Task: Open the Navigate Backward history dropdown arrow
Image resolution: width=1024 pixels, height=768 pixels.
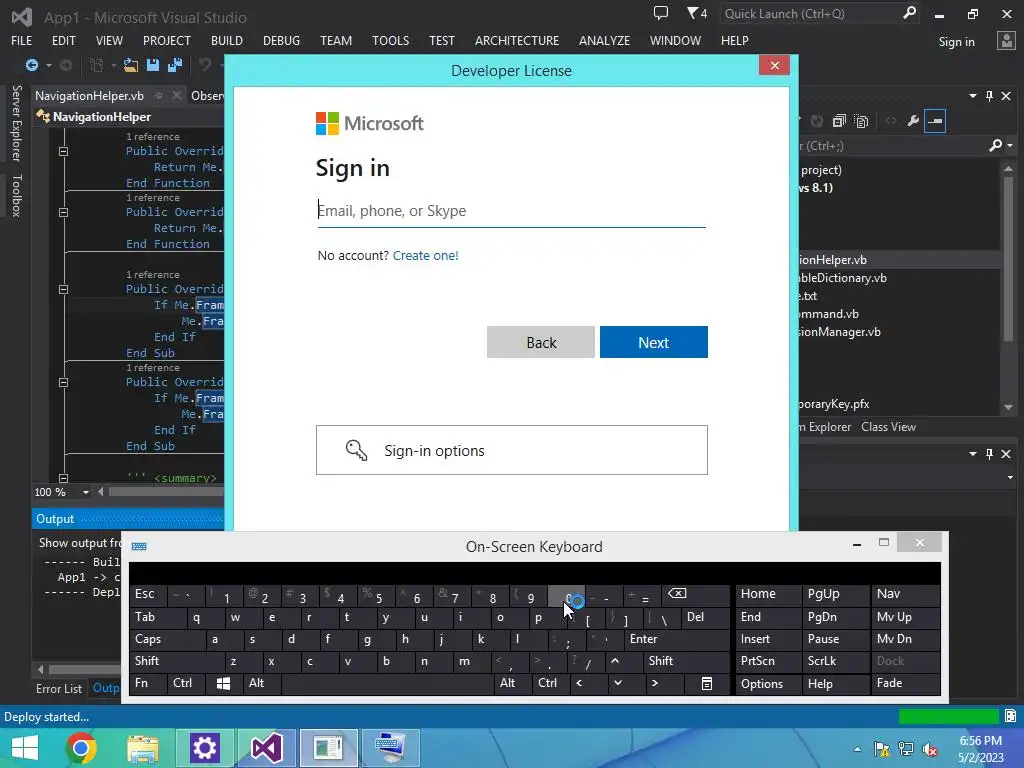Action: click(49, 65)
